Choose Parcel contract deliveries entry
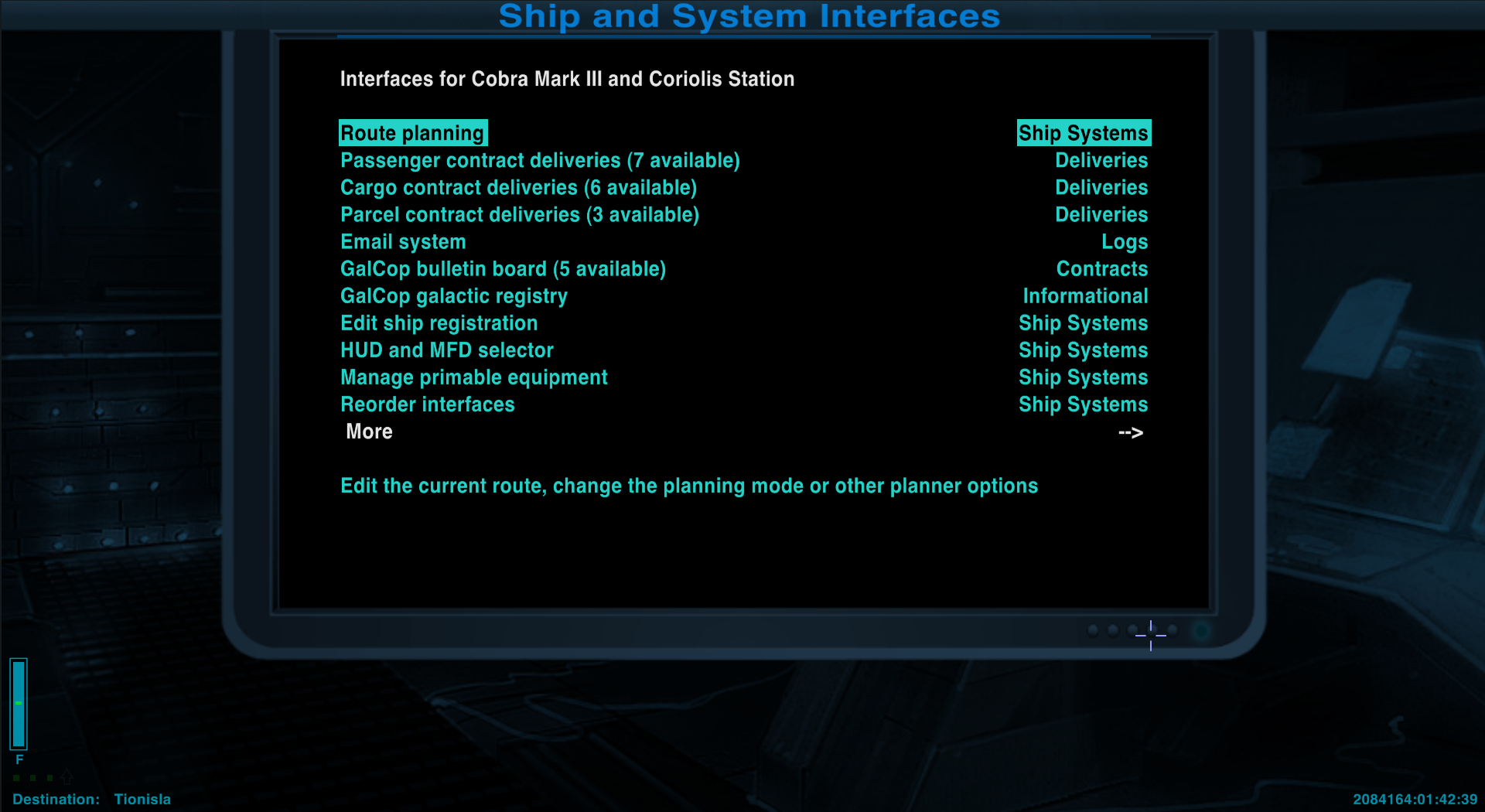This screenshot has height=812, width=1485. 519,214
